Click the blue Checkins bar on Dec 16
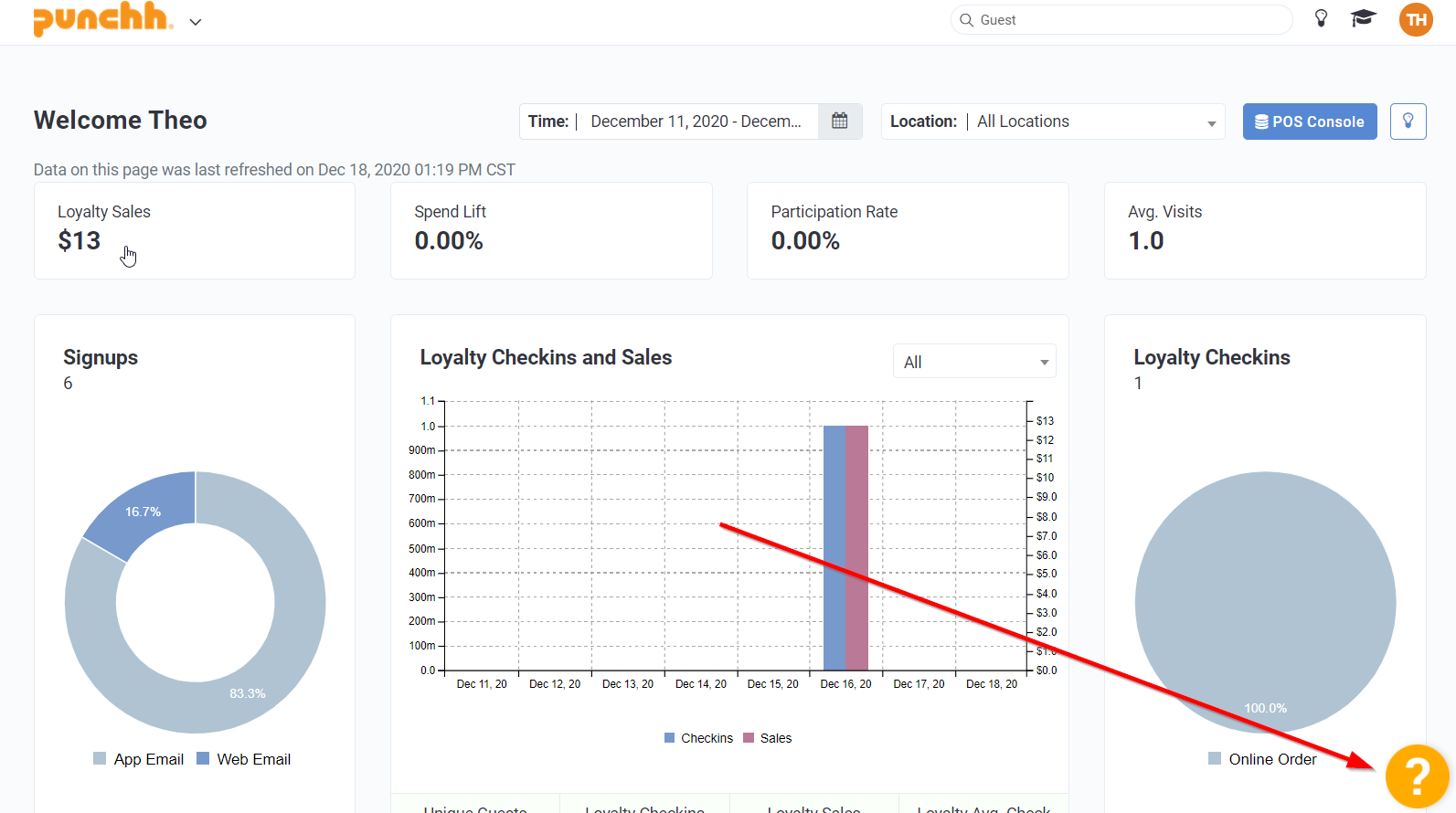Screen dimensions: 1456x813 tap(834, 548)
